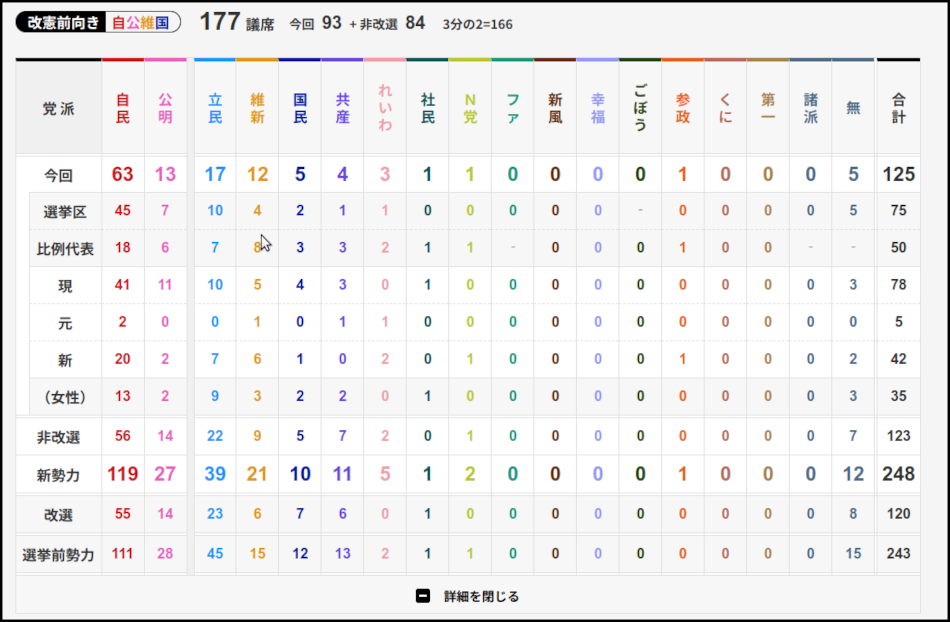Select the 国民 column header
This screenshot has width=950, height=622.
[300, 108]
